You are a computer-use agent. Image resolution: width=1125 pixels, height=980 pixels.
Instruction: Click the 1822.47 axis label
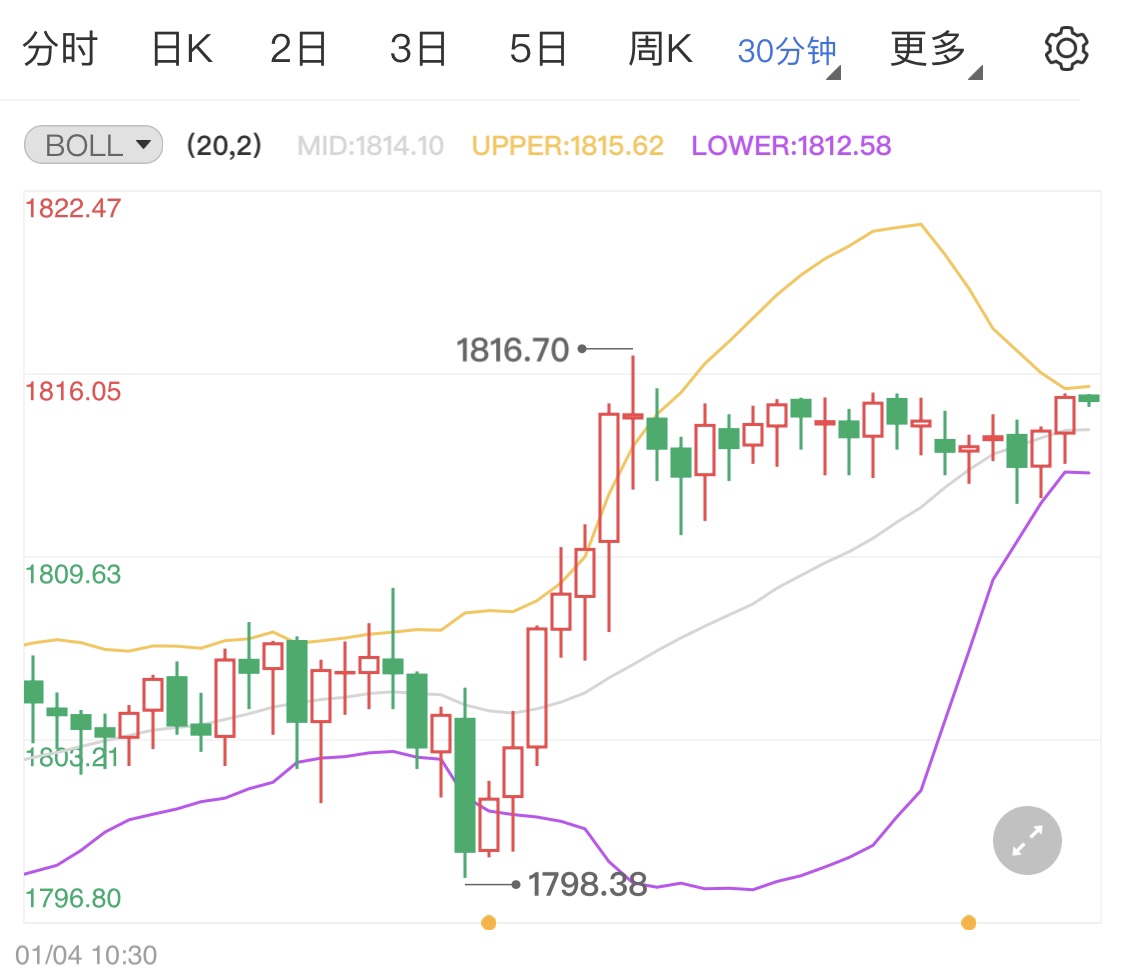coord(73,209)
